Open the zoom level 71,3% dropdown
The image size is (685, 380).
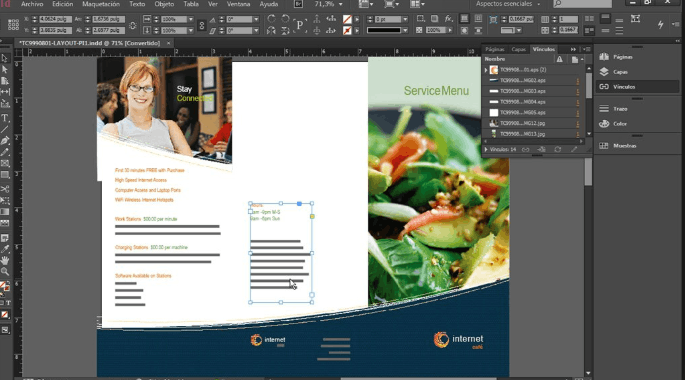(341, 4)
